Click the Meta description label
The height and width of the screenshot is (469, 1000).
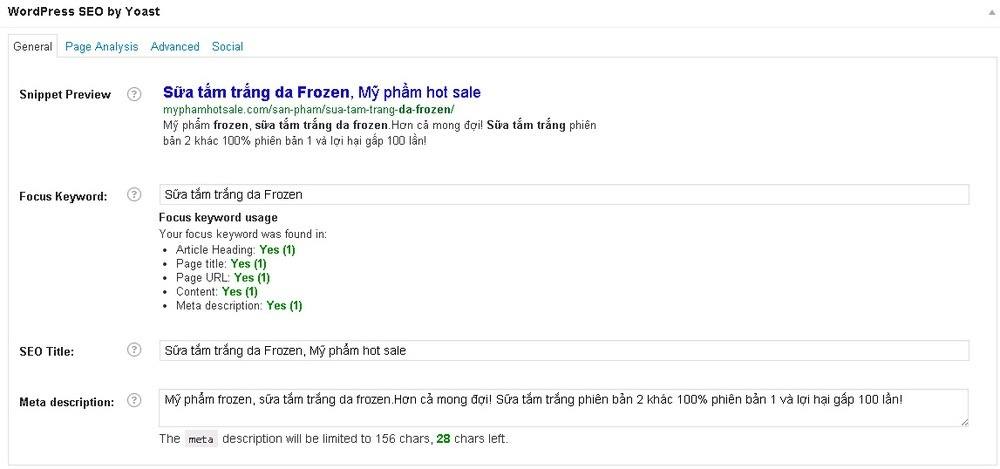point(67,403)
